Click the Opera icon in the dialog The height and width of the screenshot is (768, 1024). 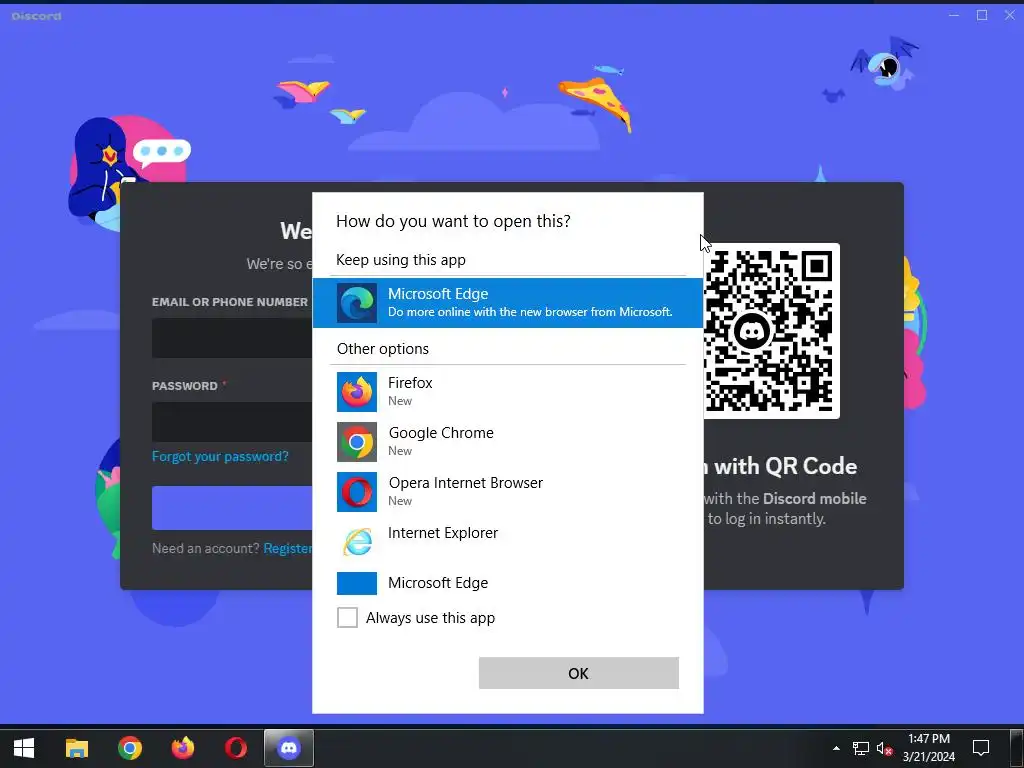[357, 492]
